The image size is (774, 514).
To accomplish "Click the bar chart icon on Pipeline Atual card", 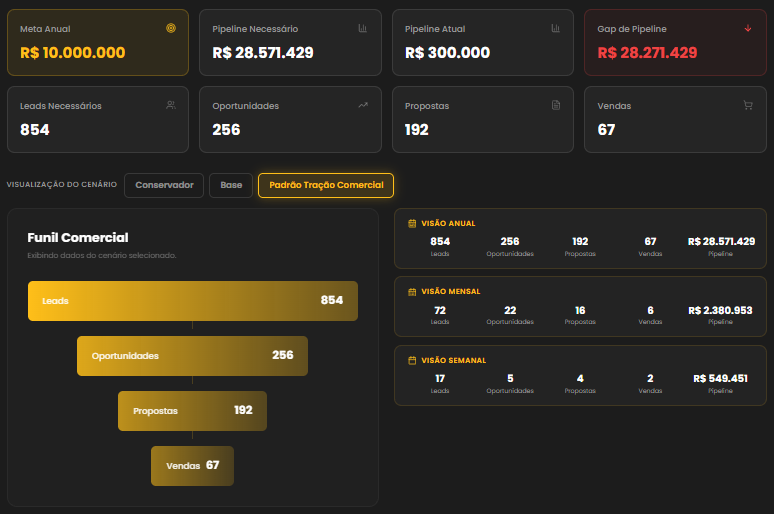I will 555,28.
